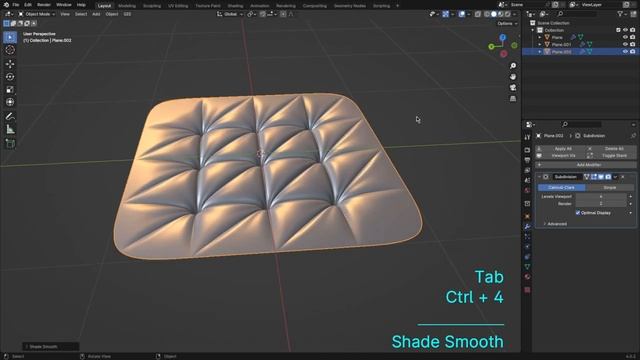Image resolution: width=640 pixels, height=360 pixels.
Task: Open the Render properties tab
Action: (x=527, y=150)
